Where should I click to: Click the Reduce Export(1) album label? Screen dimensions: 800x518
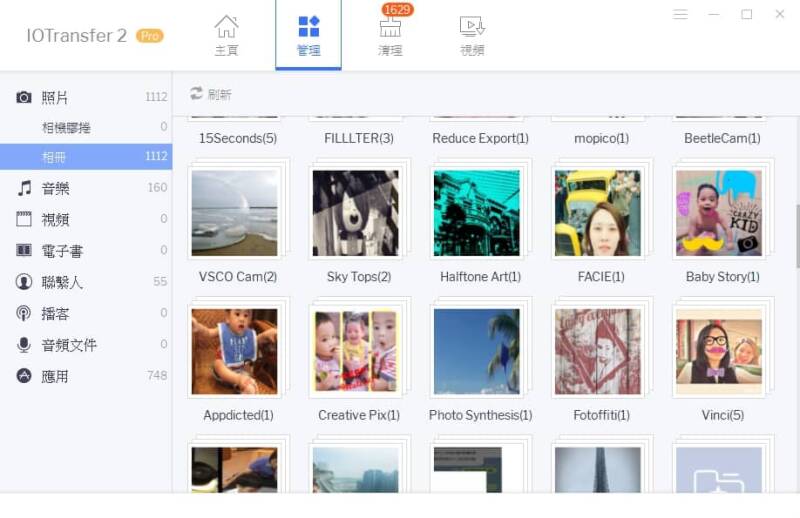click(x=481, y=138)
